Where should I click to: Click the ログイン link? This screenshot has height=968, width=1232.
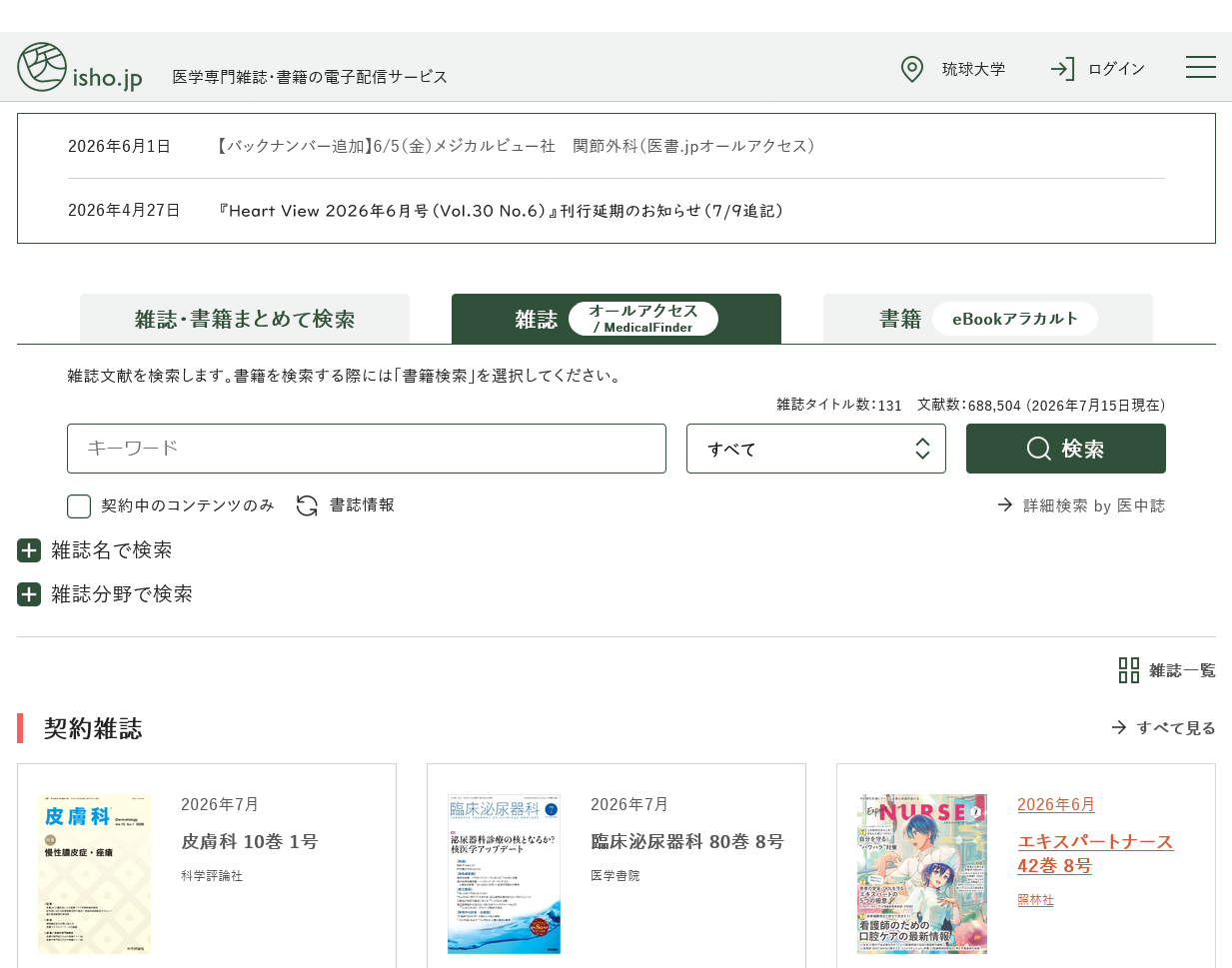(x=1116, y=69)
